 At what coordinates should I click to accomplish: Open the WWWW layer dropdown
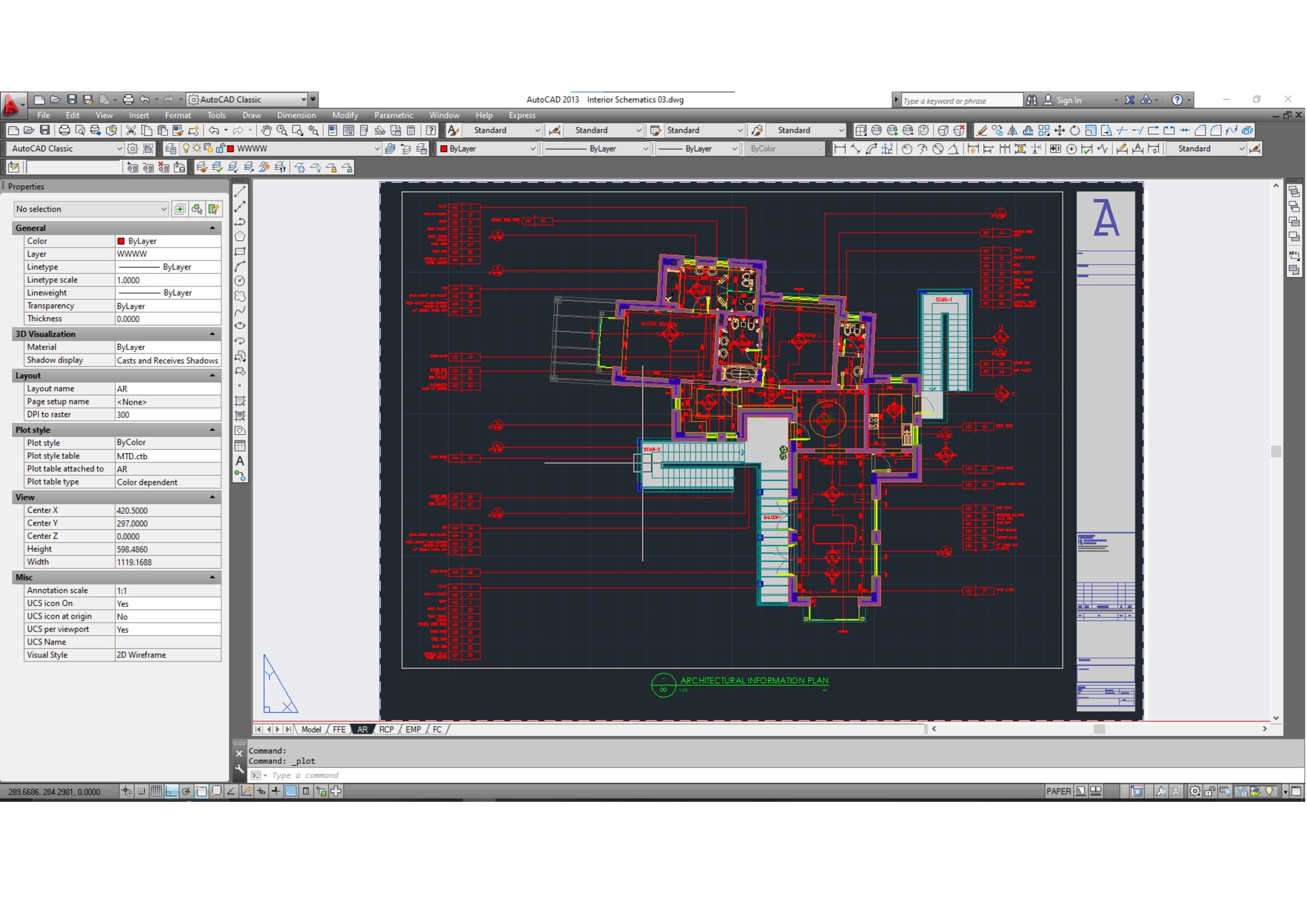376,148
